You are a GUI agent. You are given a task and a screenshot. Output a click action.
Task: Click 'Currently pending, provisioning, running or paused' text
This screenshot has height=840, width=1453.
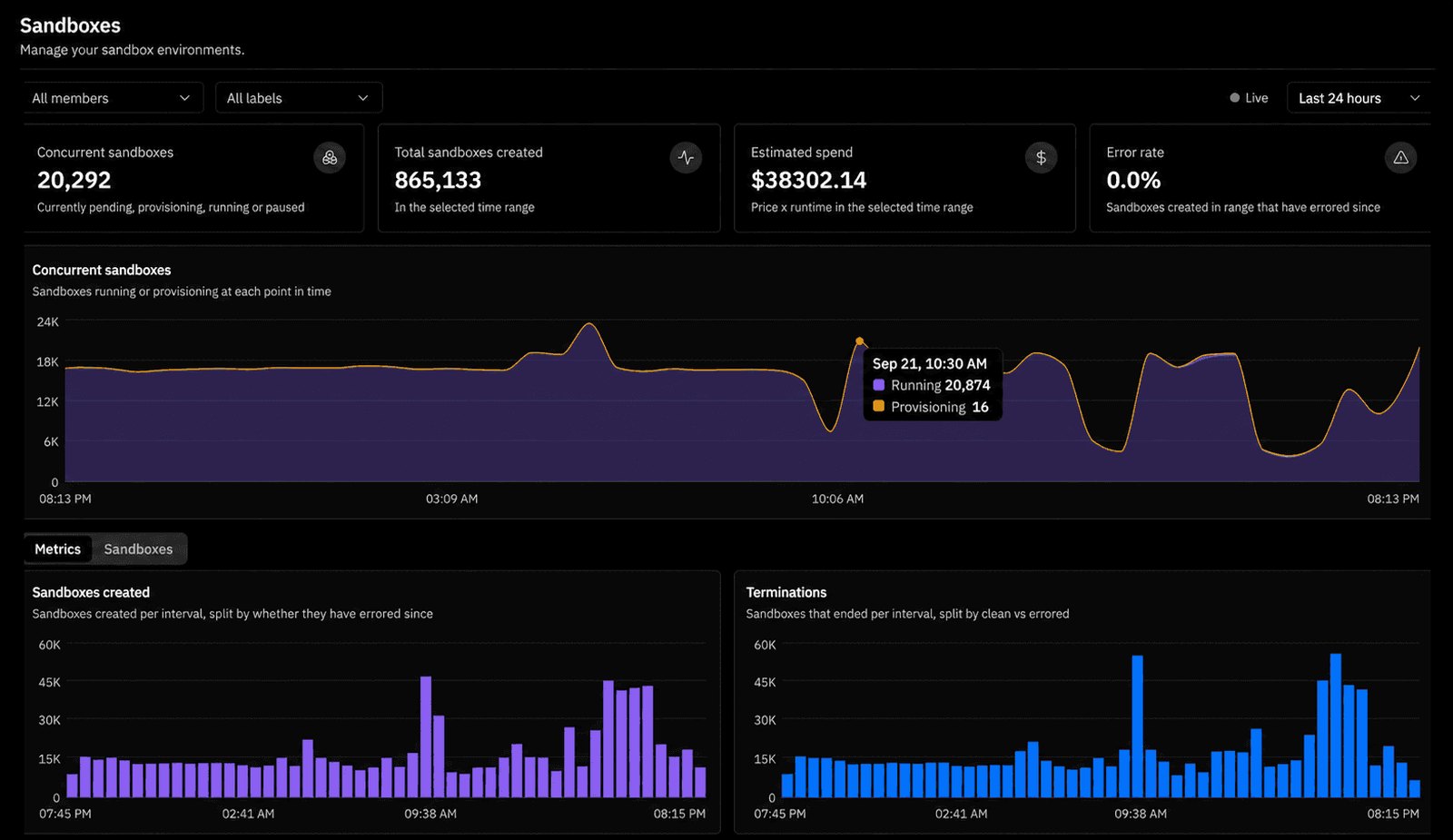point(171,207)
